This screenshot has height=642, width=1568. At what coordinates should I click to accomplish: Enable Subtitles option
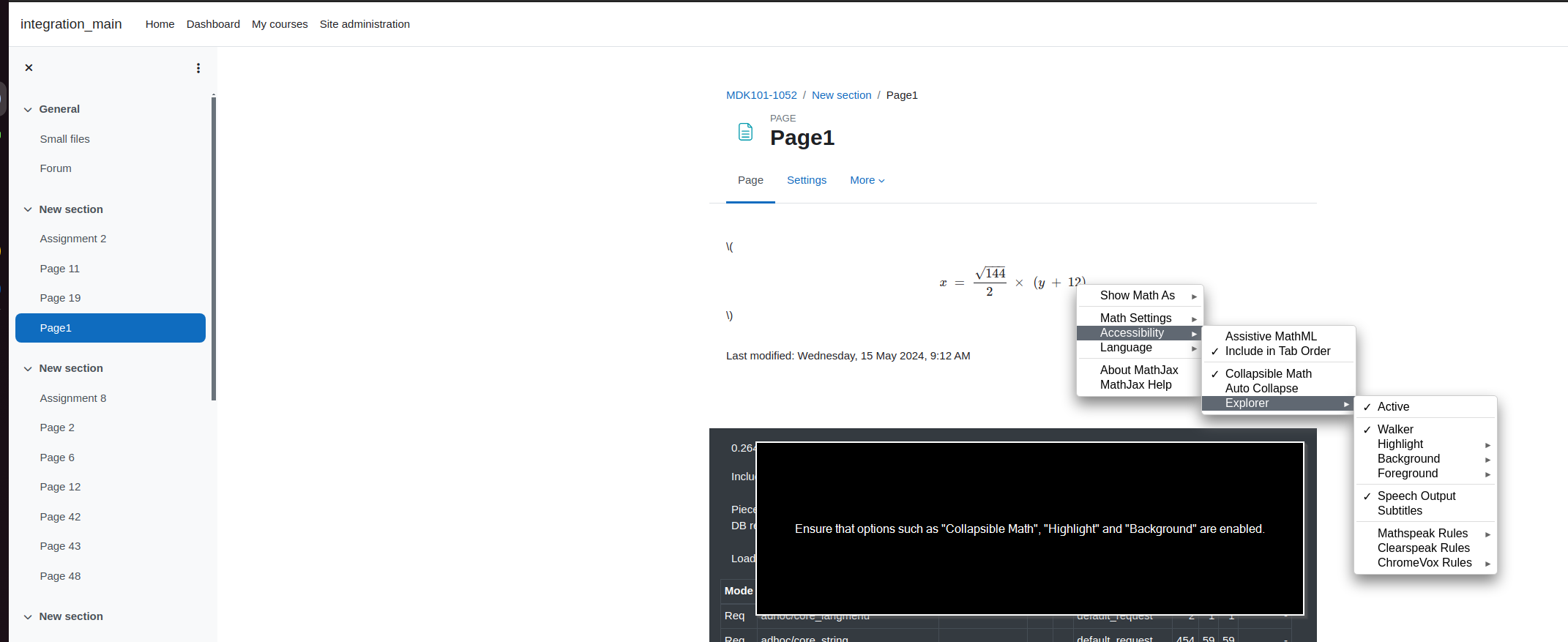[1425, 511]
